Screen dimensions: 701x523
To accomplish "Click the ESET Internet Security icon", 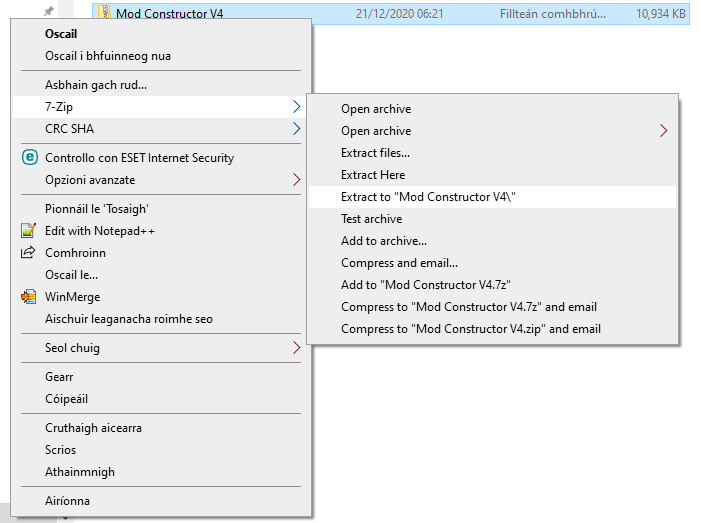I will coord(28,158).
